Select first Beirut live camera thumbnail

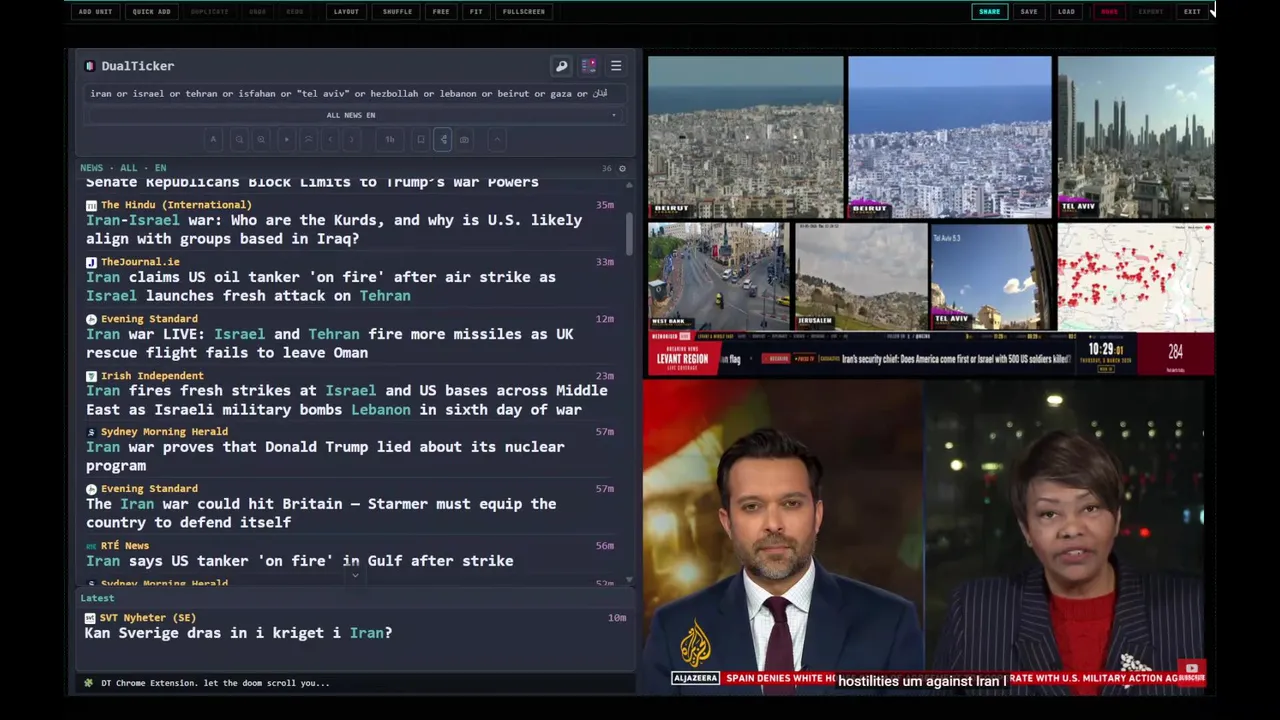[745, 137]
